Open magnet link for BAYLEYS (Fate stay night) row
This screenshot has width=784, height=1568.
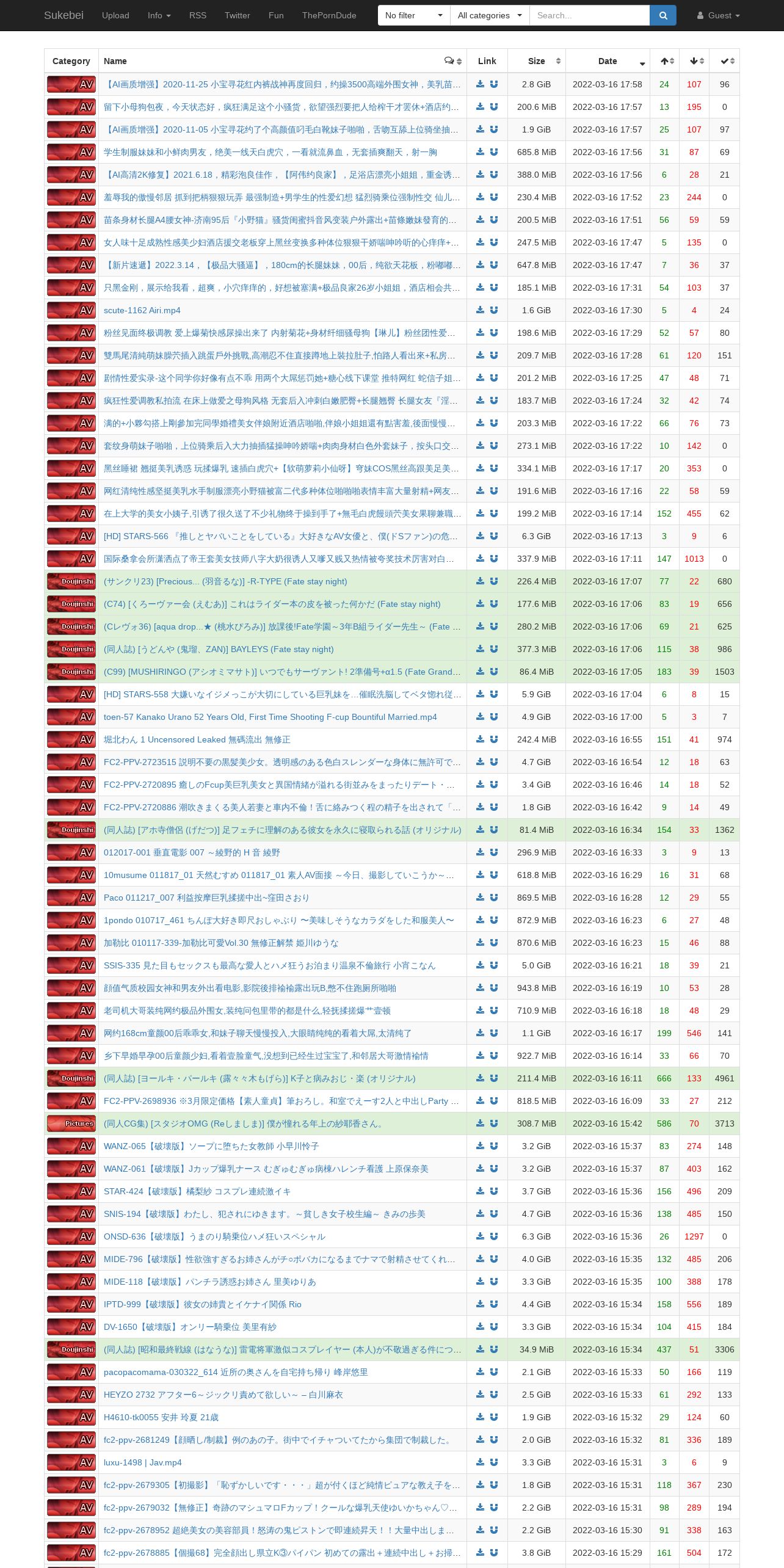494,649
